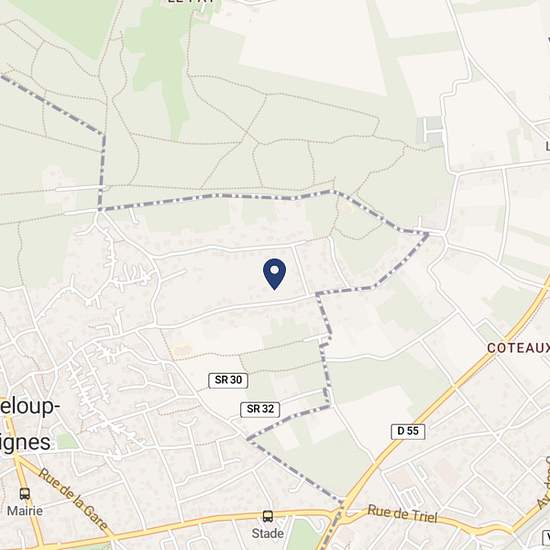Click the partial road shield at bottom right
The image size is (550, 550).
546,537
